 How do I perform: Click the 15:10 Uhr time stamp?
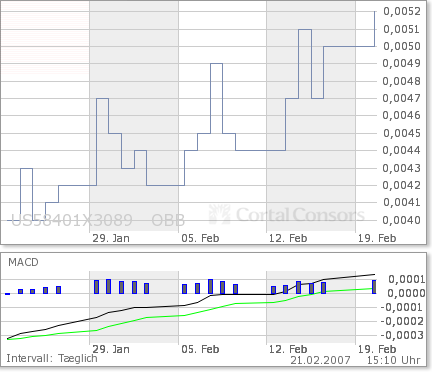[x=394, y=360]
